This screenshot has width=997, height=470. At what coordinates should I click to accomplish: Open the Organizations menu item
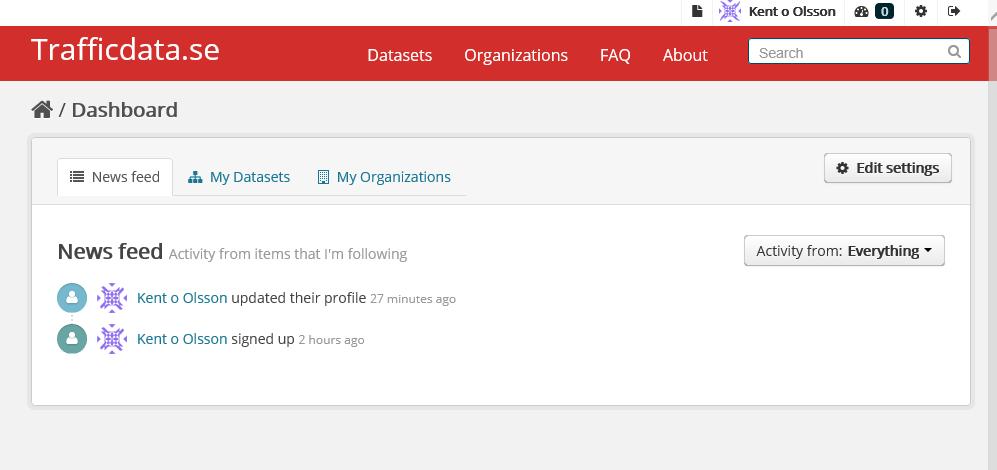pyautogui.click(x=516, y=55)
